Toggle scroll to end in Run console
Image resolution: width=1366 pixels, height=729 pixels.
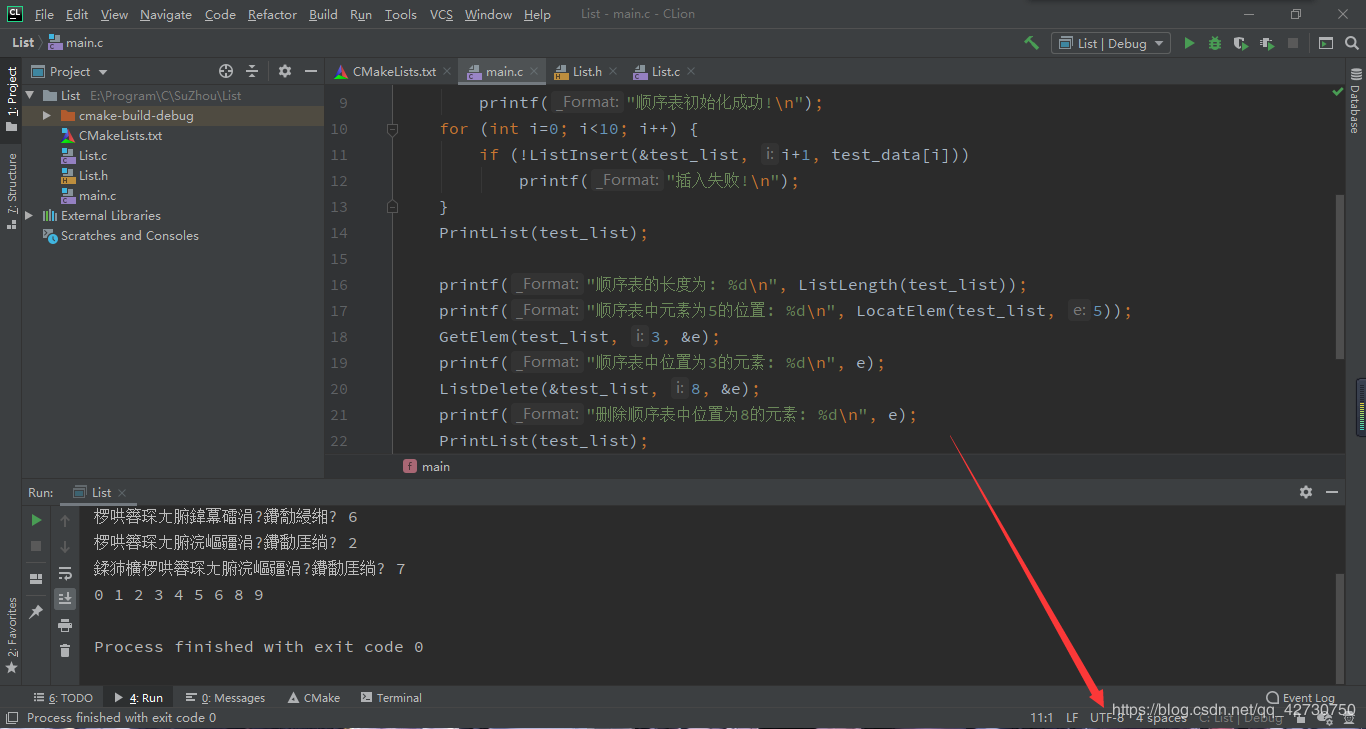[65, 599]
